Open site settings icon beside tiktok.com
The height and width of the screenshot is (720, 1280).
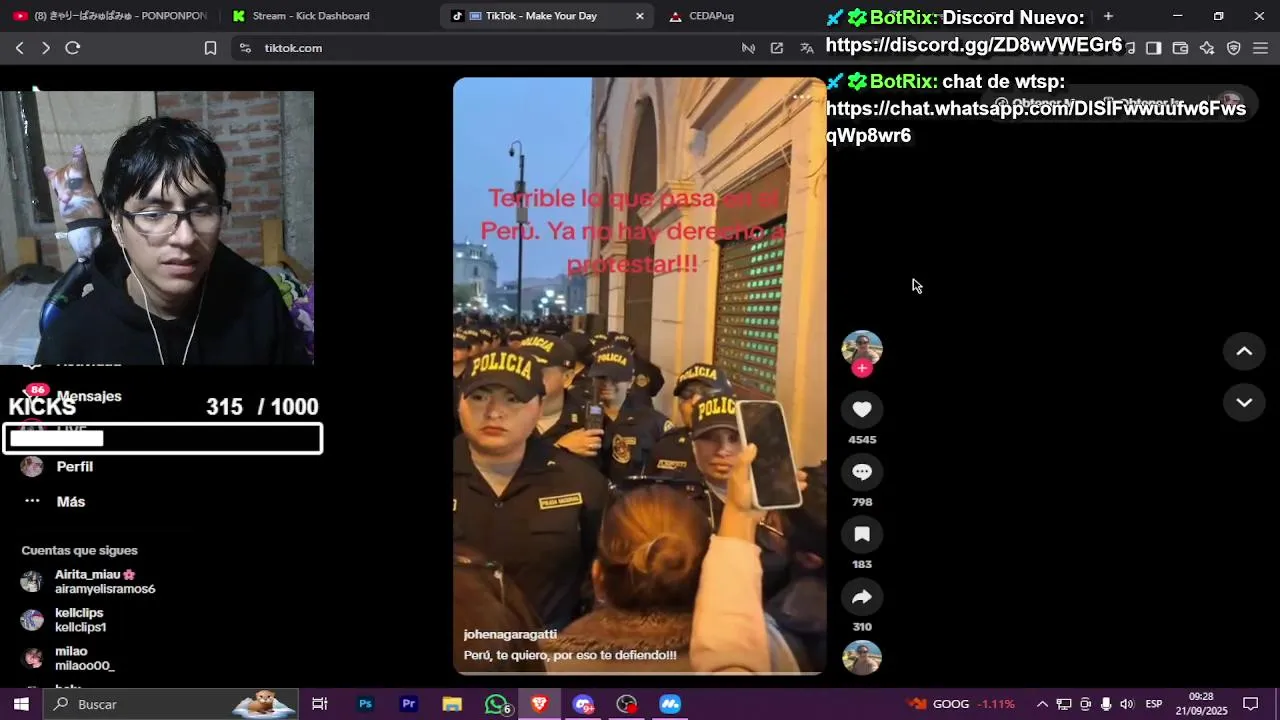click(245, 48)
